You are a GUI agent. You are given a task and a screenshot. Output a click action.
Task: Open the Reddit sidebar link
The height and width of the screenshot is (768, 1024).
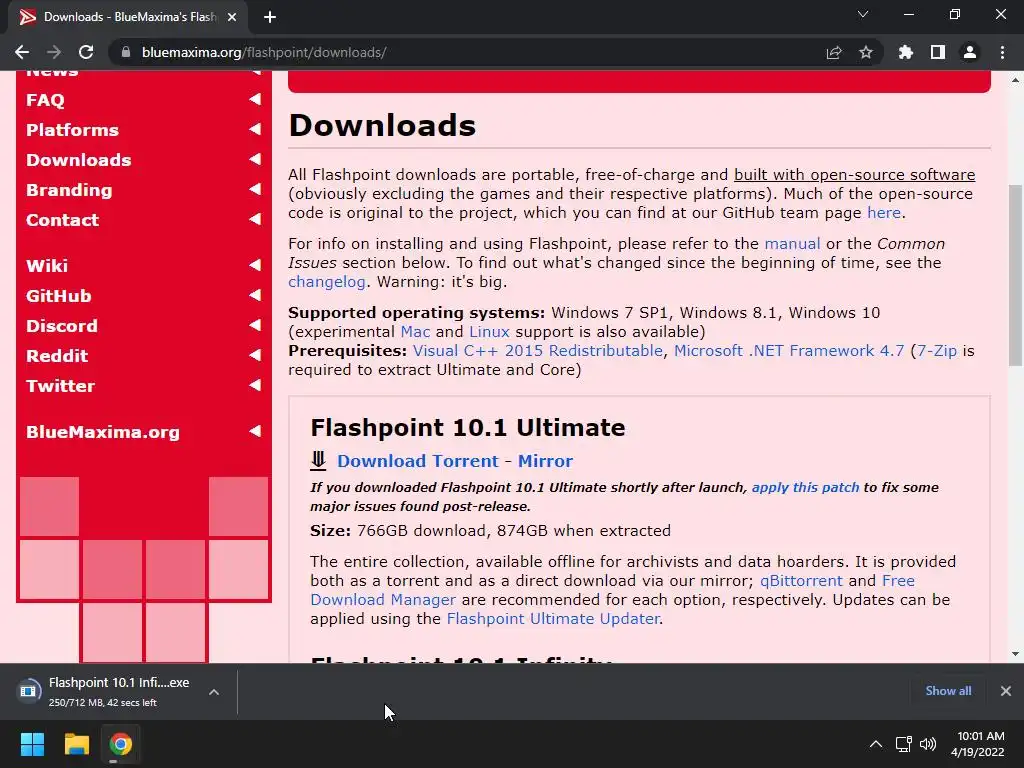(x=57, y=356)
